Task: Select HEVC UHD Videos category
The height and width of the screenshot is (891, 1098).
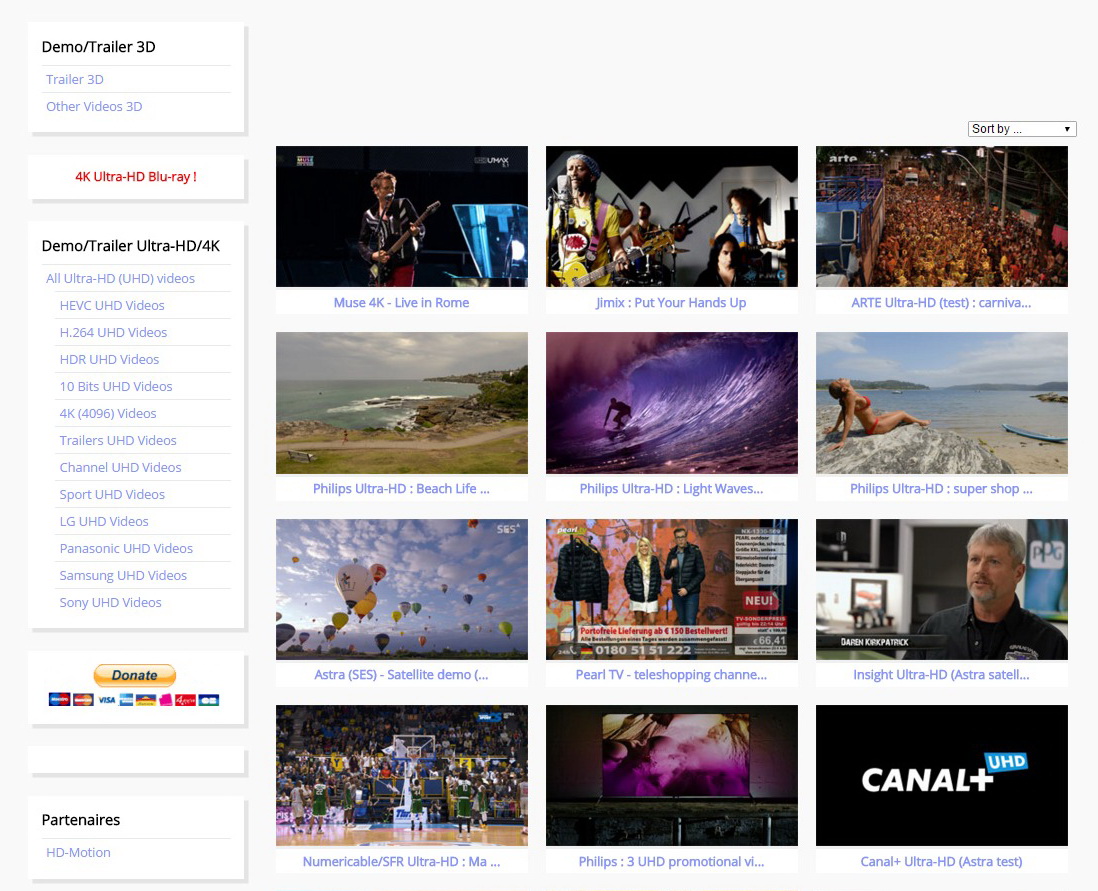Action: (x=112, y=305)
